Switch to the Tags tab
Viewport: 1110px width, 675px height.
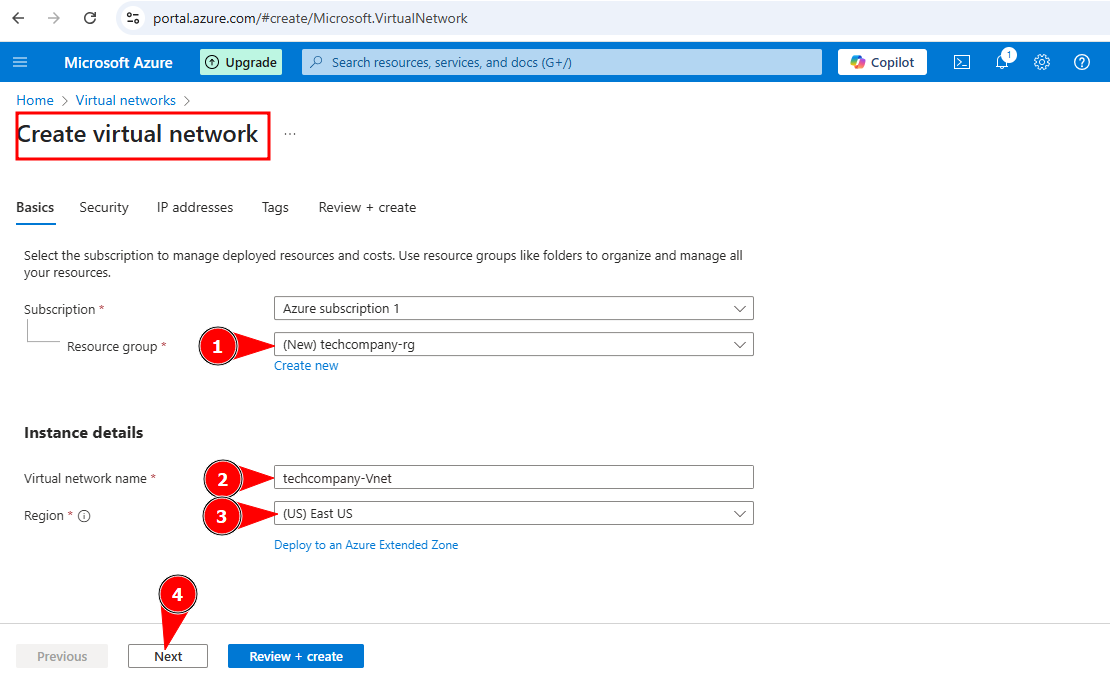[275, 207]
